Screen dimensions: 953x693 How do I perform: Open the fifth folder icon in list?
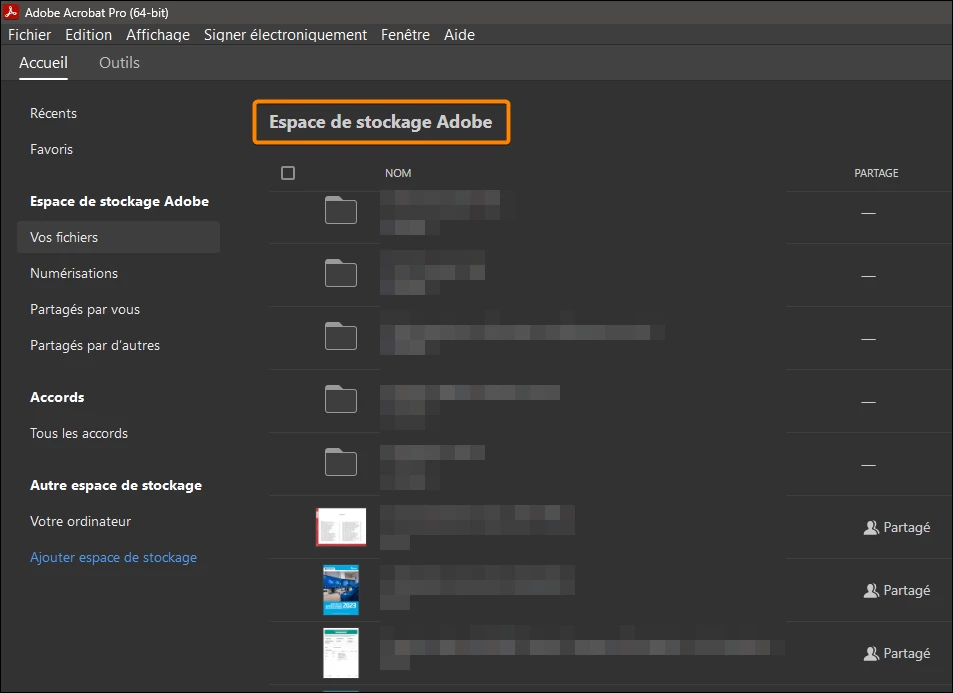341,462
